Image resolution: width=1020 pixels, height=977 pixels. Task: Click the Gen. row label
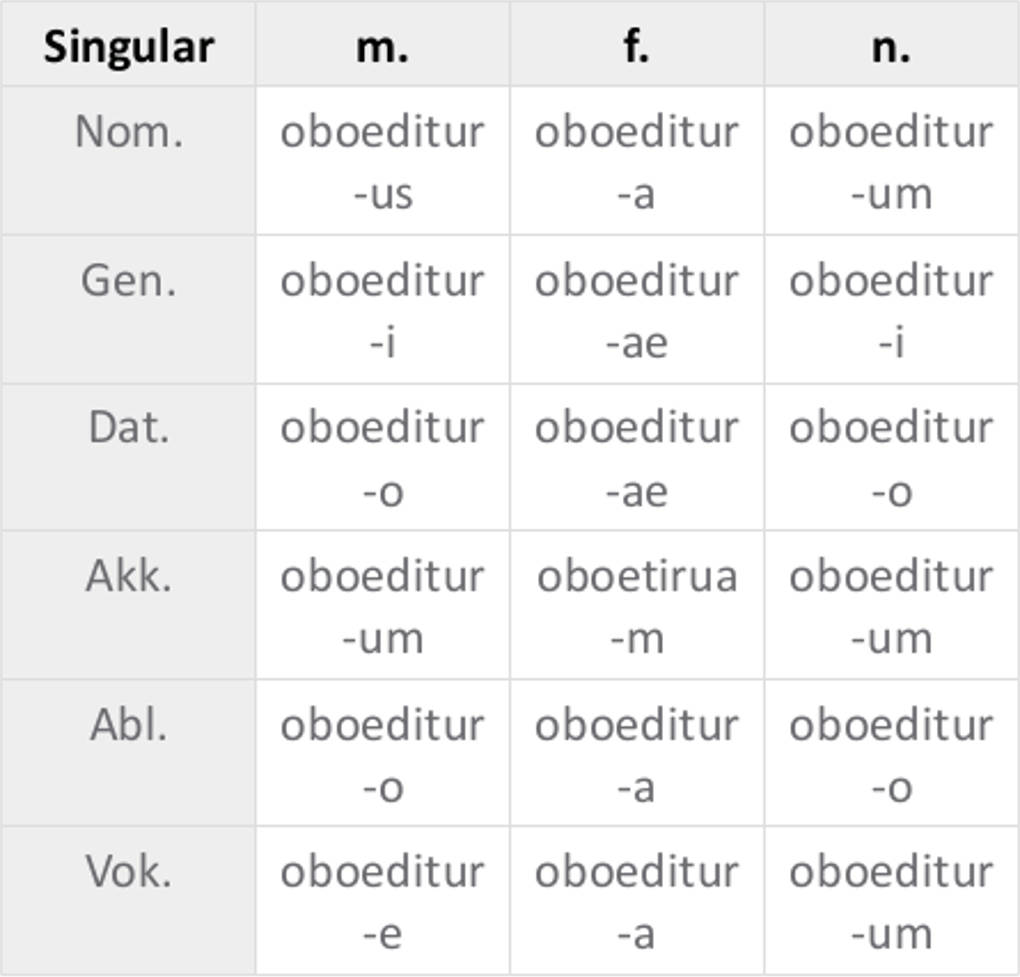pyautogui.click(x=128, y=280)
